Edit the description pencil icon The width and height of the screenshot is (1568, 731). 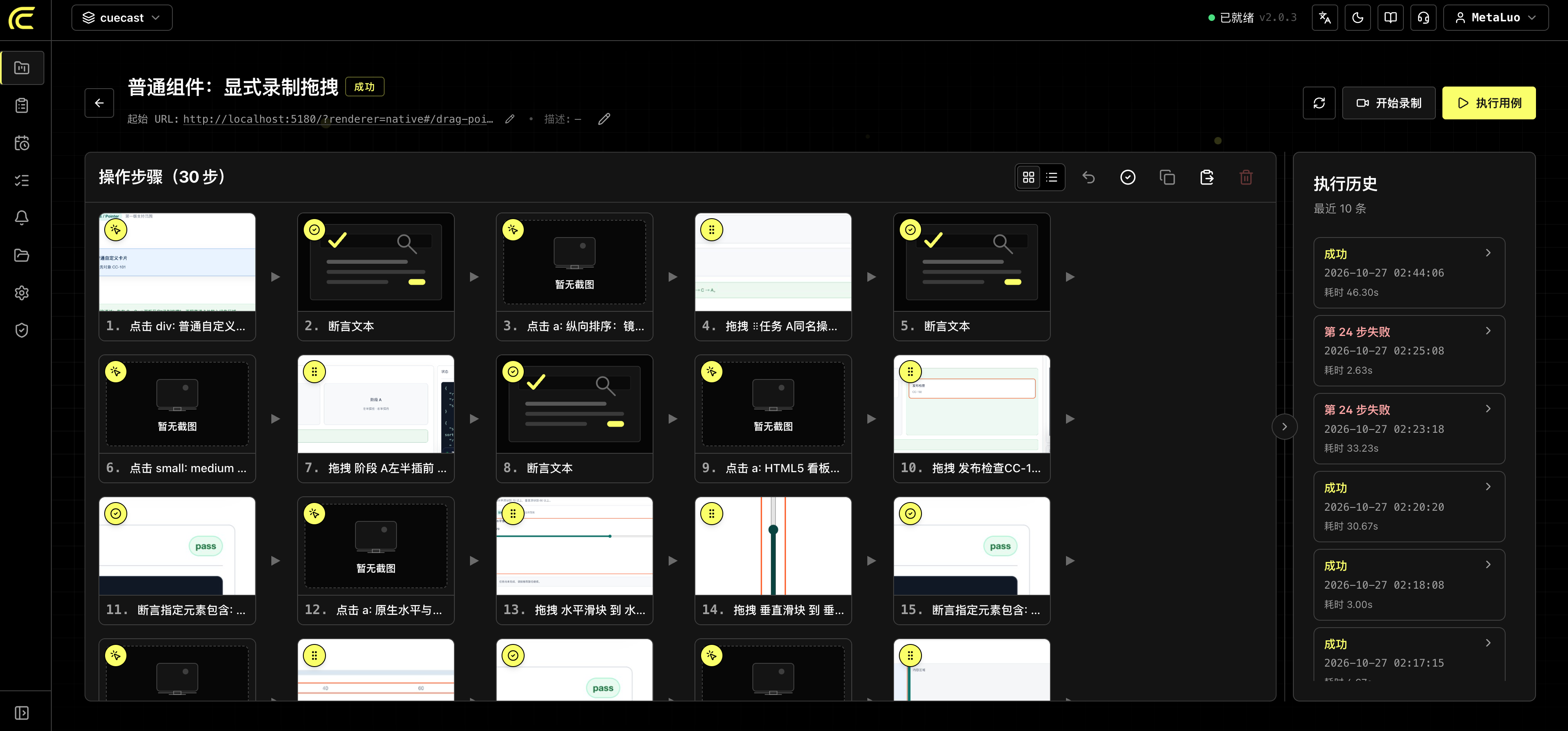[604, 119]
